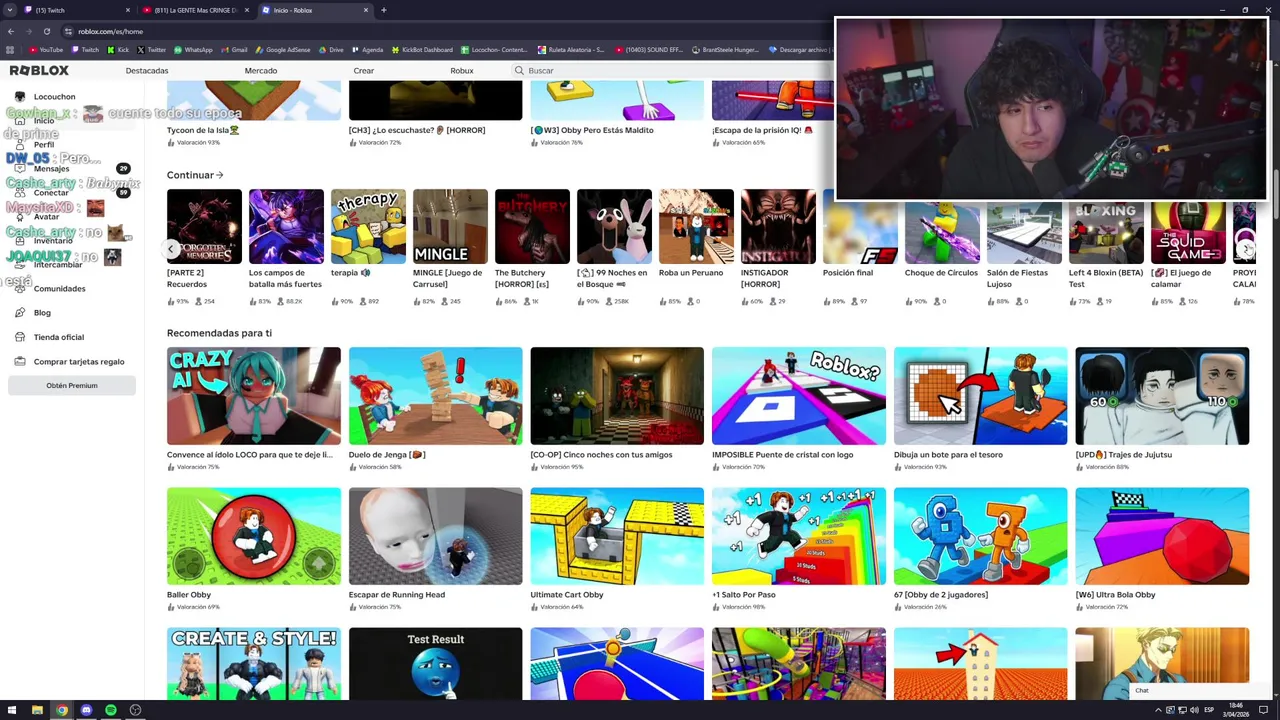The image size is (1280, 720).
Task: Open the Crear menu
Action: click(x=364, y=71)
